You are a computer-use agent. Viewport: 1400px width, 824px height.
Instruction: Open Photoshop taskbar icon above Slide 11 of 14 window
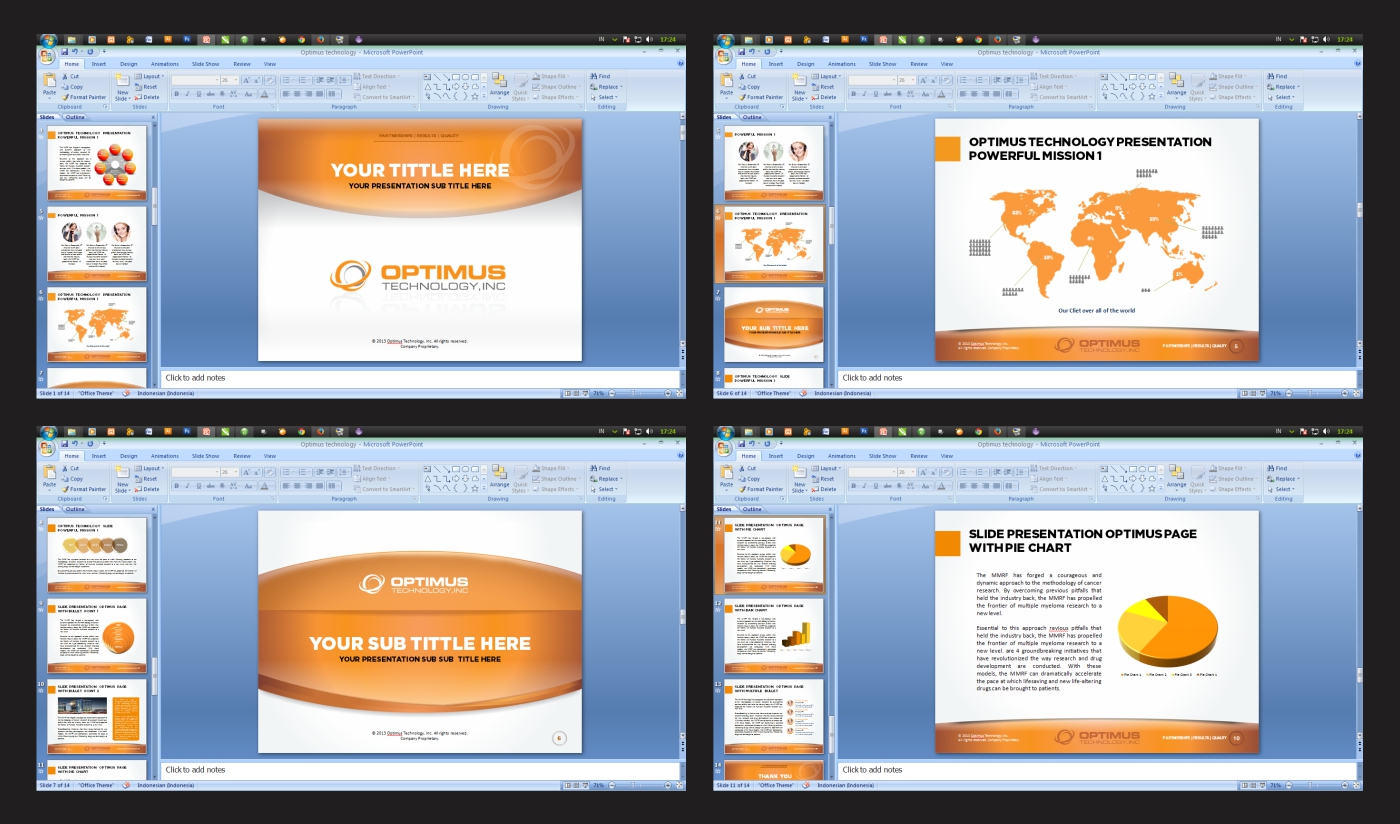[x=864, y=431]
